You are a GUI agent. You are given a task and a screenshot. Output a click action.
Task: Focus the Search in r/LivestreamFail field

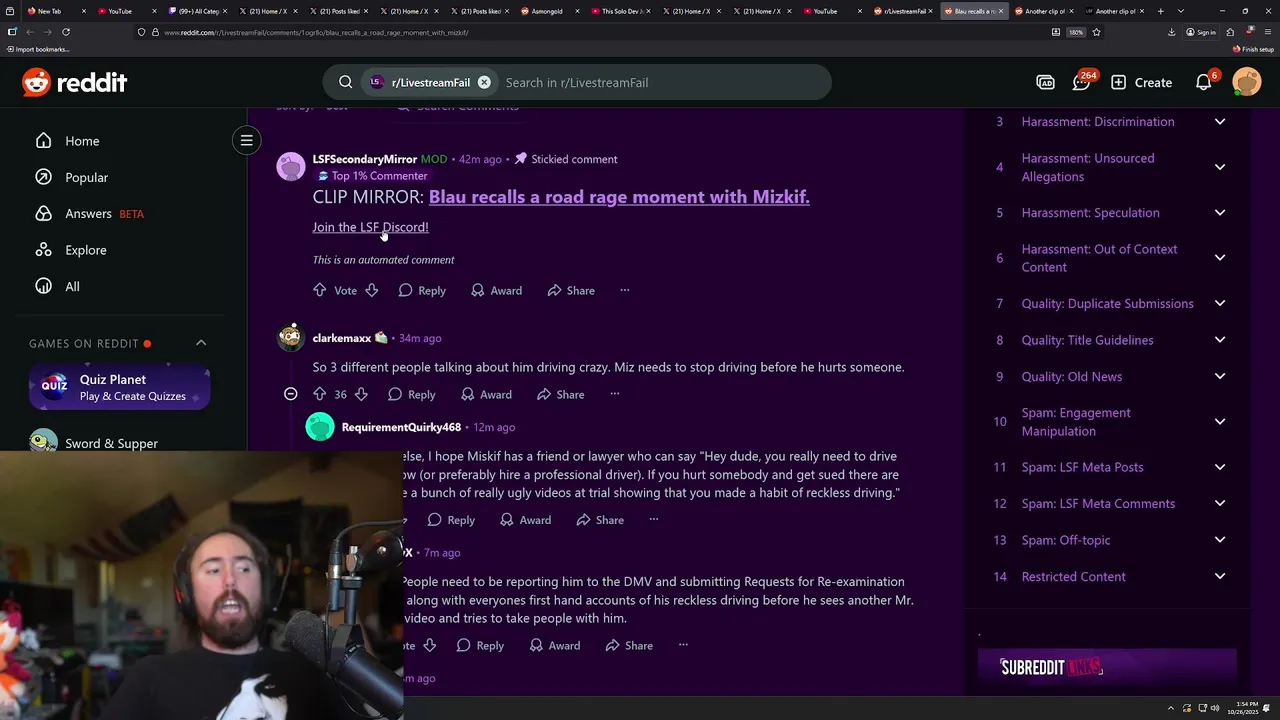(x=660, y=82)
